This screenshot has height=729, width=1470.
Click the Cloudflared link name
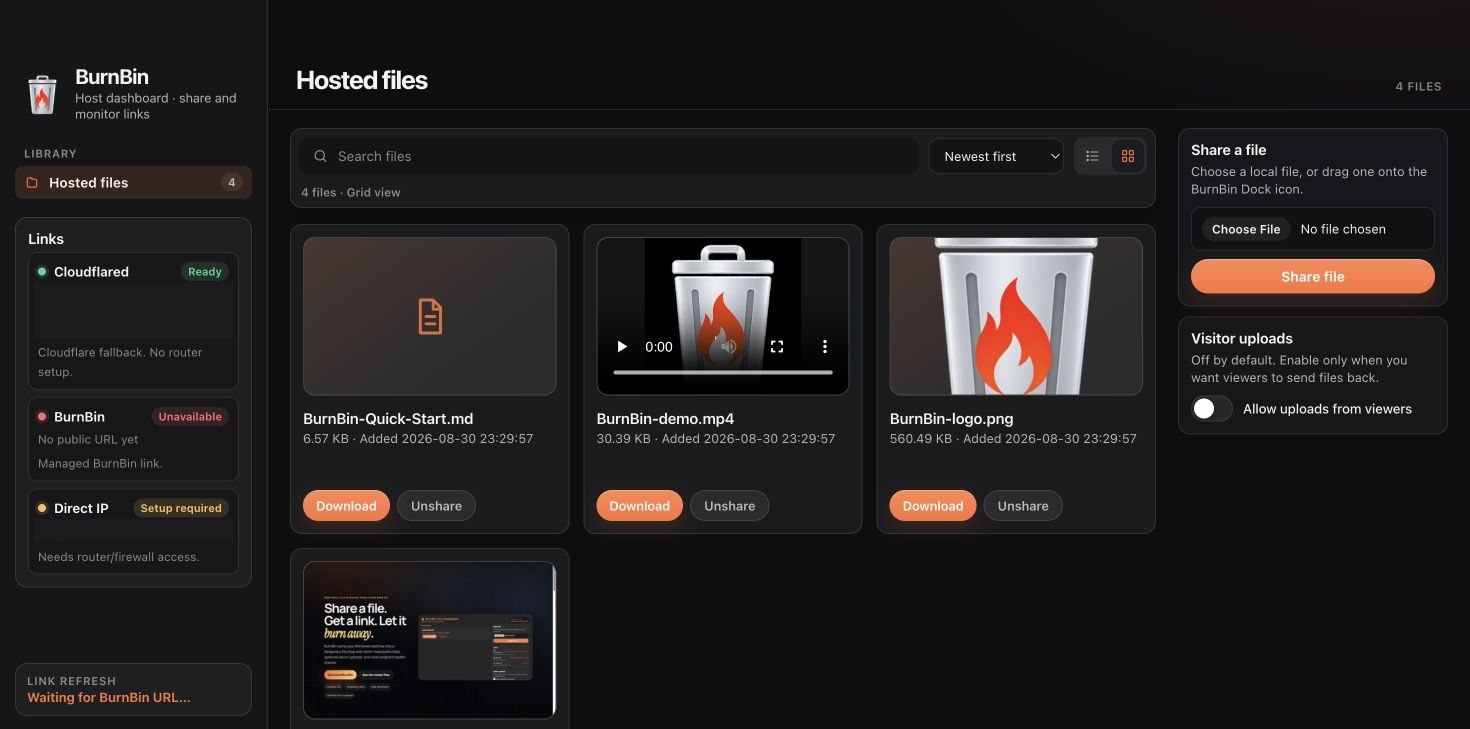tap(91, 272)
